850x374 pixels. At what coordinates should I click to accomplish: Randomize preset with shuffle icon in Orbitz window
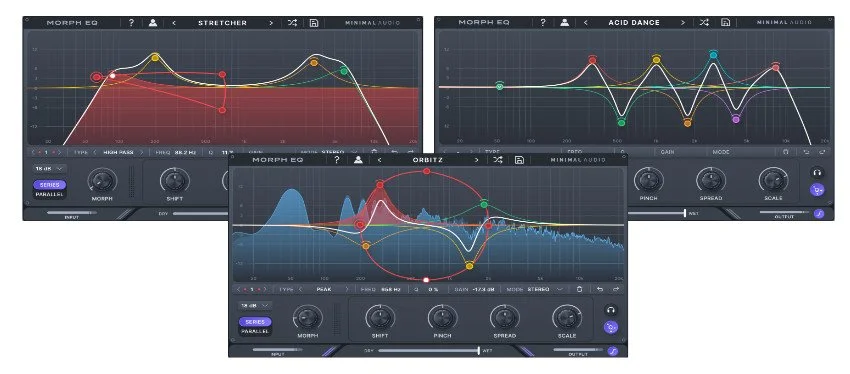tap(498, 160)
